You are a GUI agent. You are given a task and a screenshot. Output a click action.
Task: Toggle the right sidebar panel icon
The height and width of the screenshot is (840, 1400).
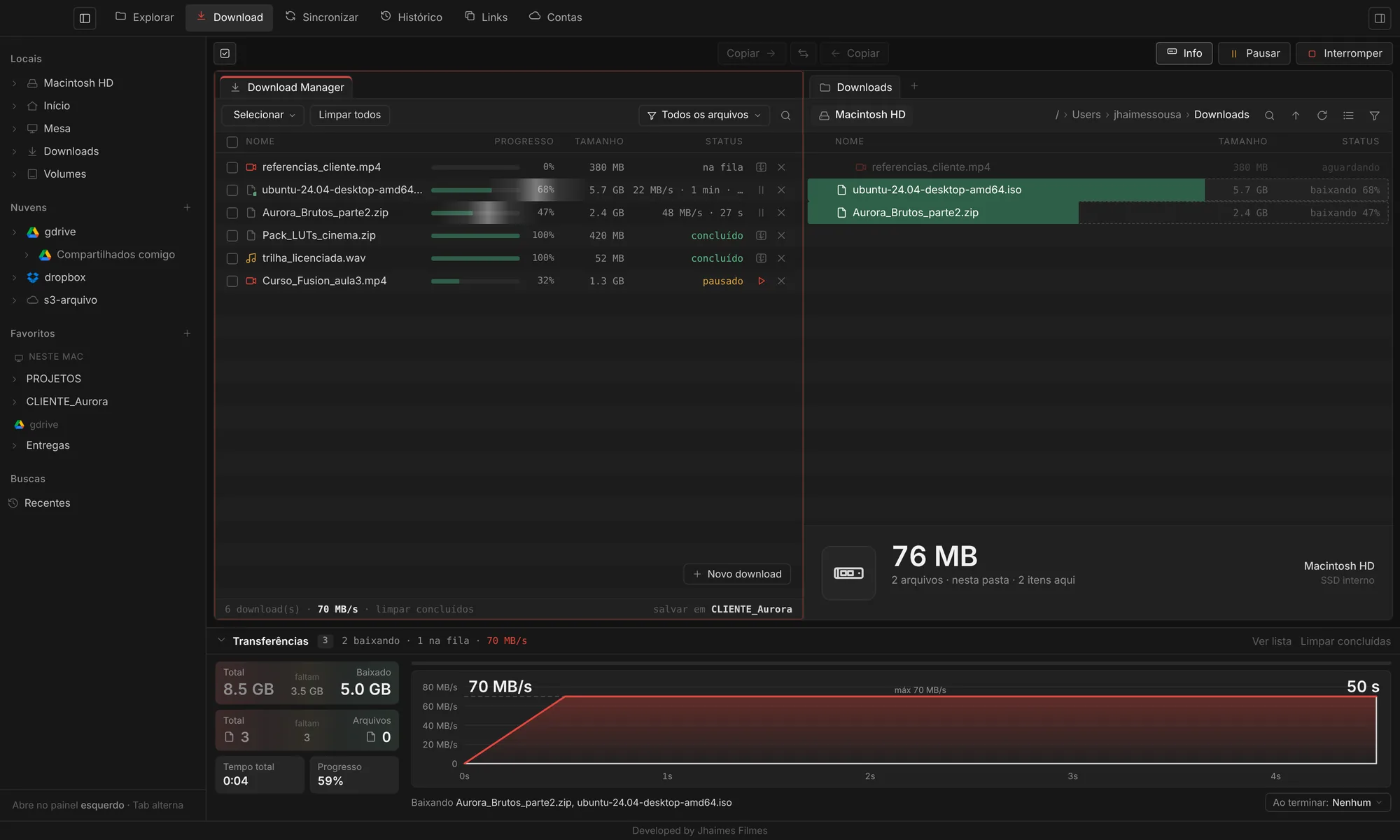1379,18
